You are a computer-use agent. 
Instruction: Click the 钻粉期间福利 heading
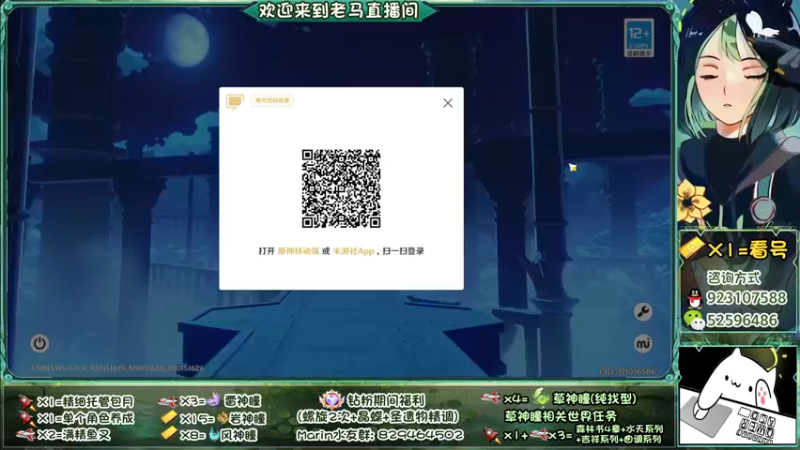[x=386, y=401]
